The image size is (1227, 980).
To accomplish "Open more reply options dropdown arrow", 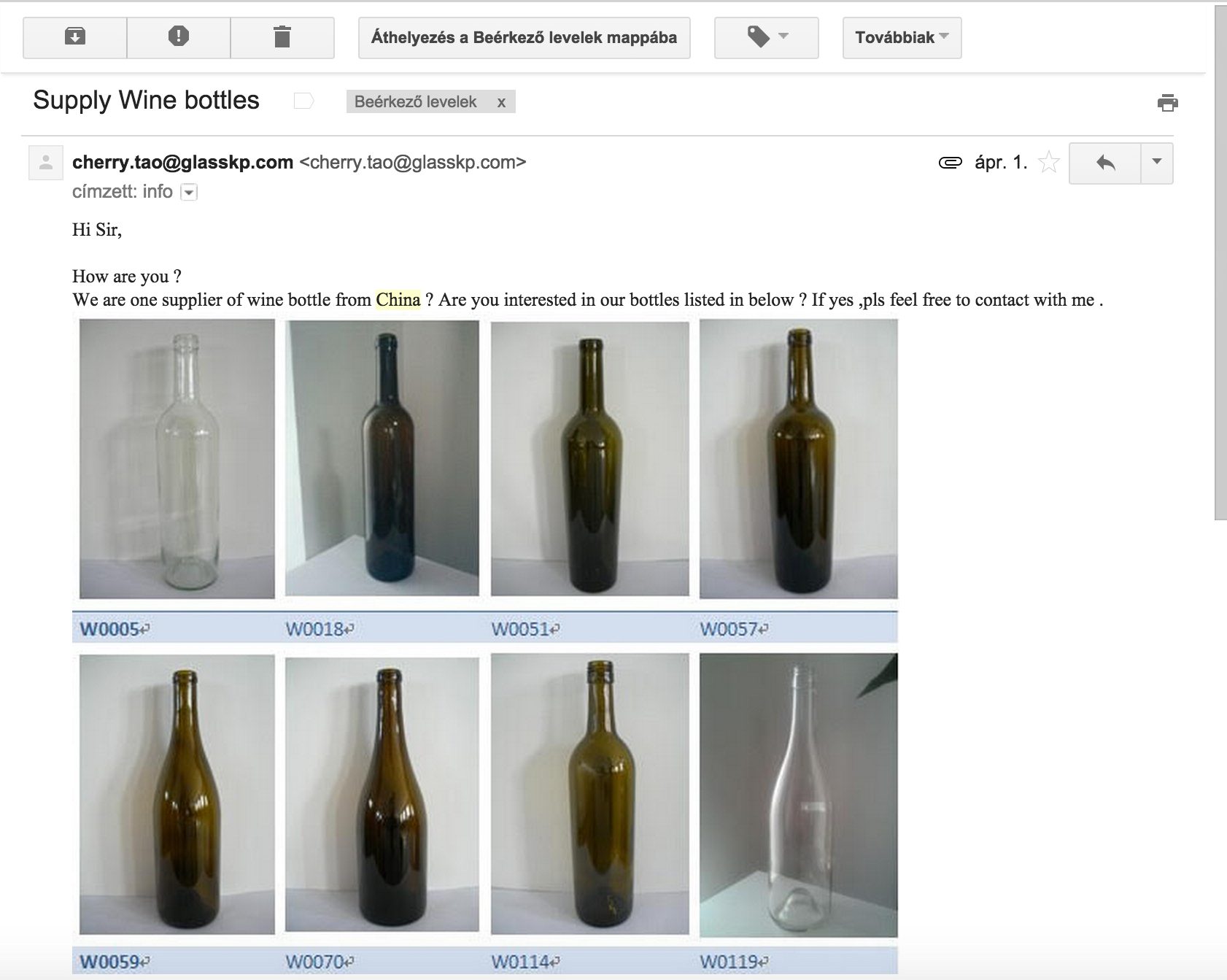I will coord(1157,163).
